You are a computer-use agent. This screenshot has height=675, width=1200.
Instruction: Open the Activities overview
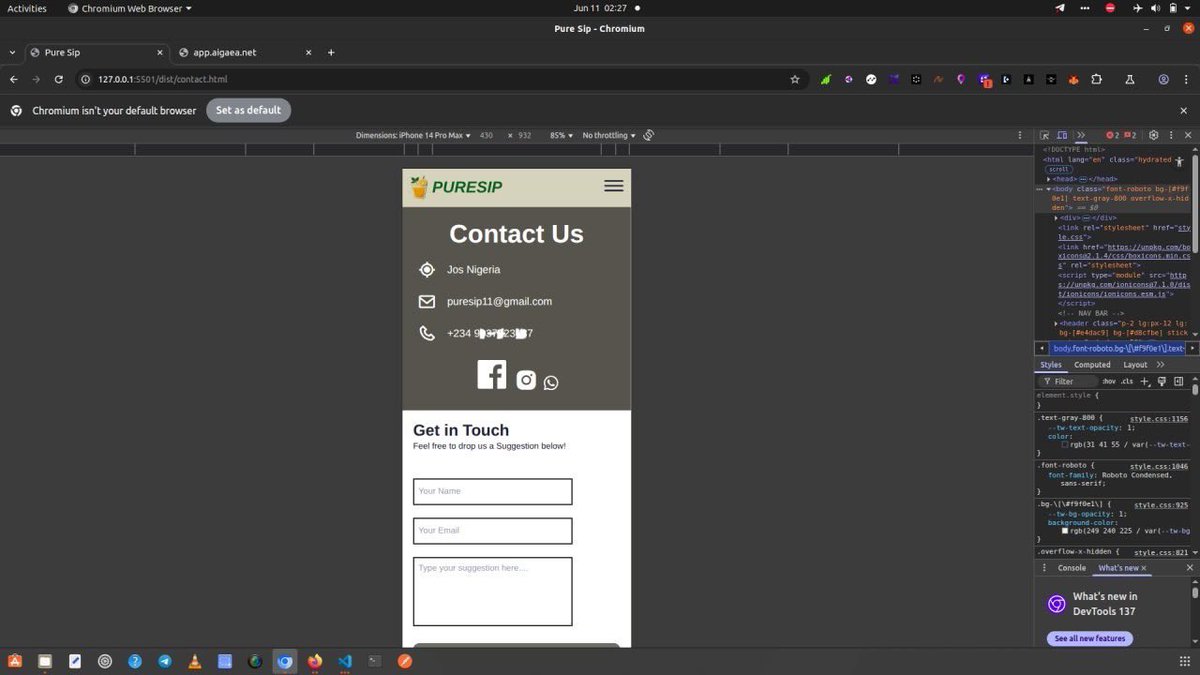pos(27,8)
